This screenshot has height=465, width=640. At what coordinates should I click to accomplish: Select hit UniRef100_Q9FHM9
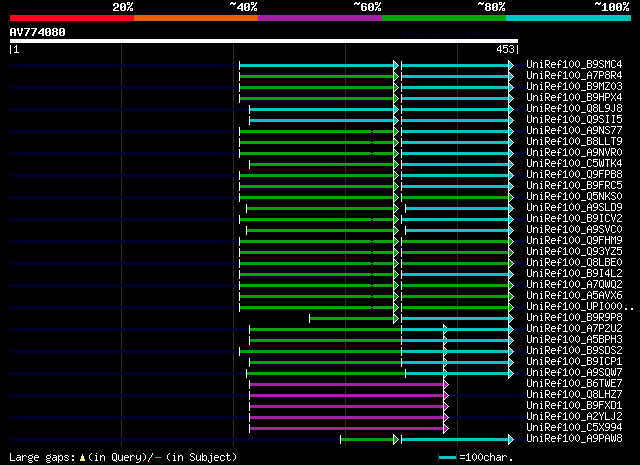[574, 241]
